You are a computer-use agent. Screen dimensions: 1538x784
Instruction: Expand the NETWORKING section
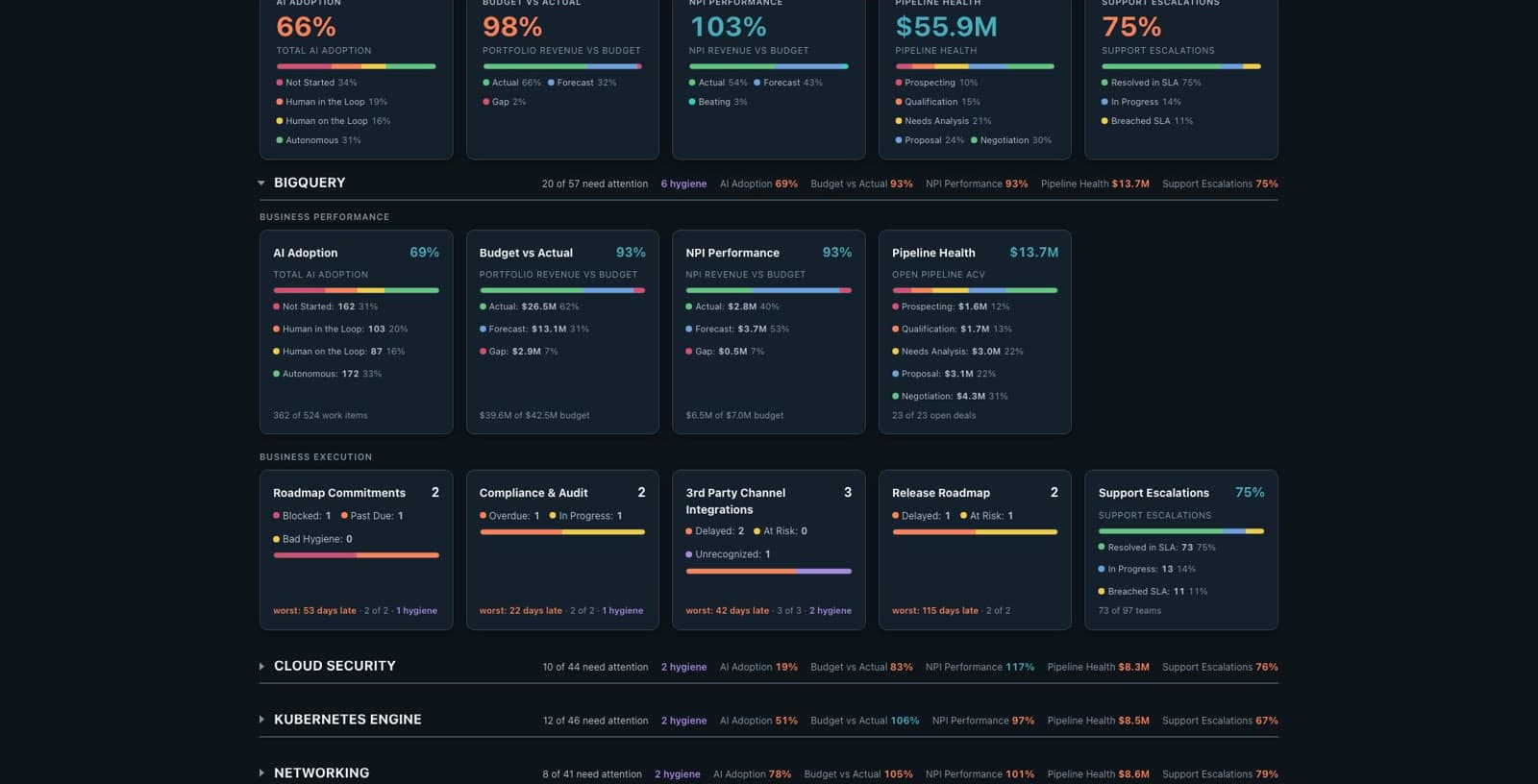261,773
